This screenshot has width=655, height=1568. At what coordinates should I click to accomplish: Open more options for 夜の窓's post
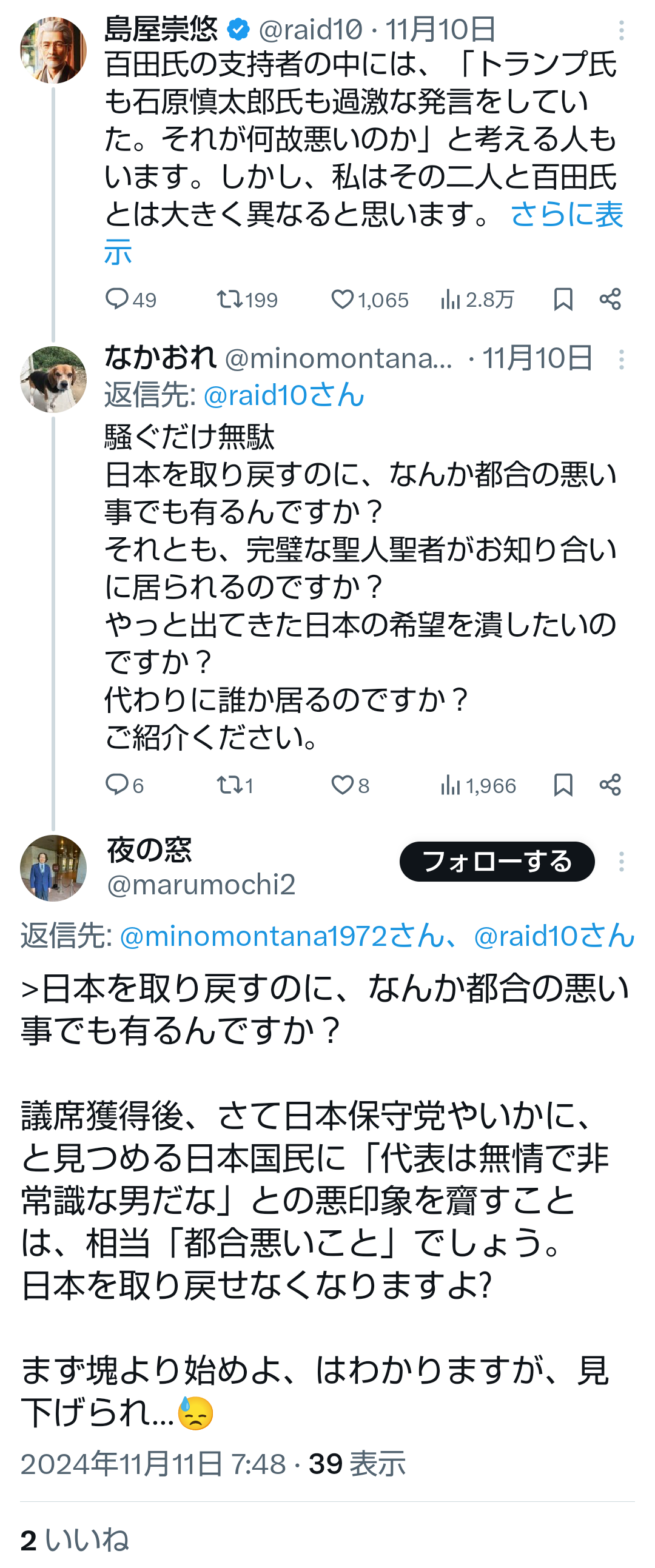click(621, 862)
